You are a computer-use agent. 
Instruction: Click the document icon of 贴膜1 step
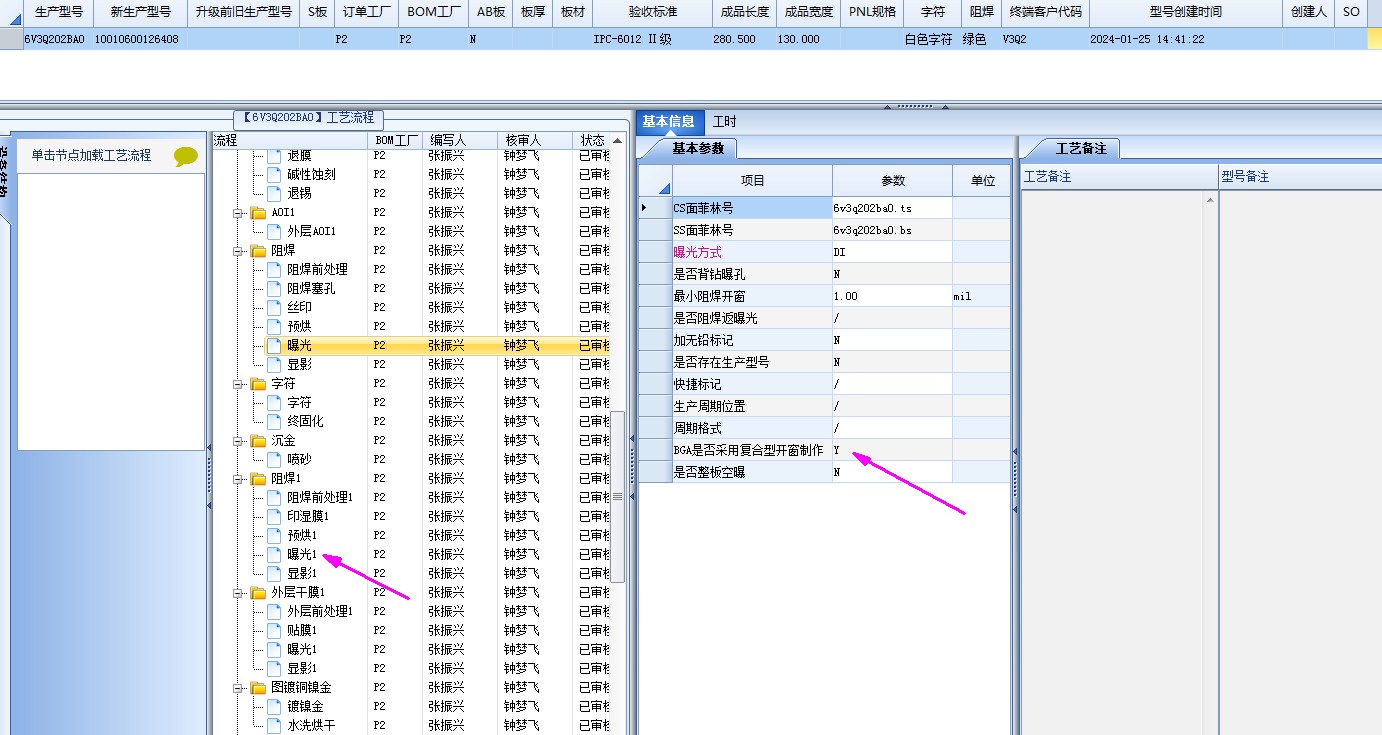tap(275, 630)
